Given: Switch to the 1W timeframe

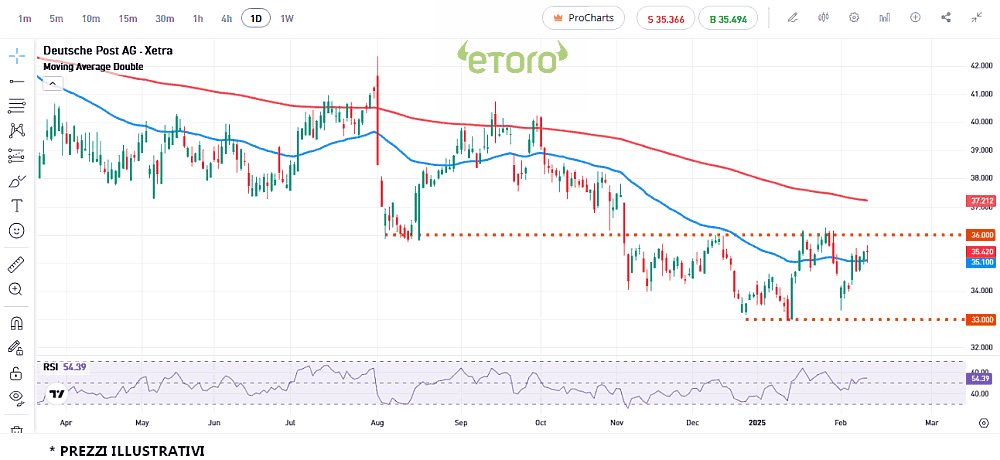Looking at the screenshot, I should tap(288, 19).
